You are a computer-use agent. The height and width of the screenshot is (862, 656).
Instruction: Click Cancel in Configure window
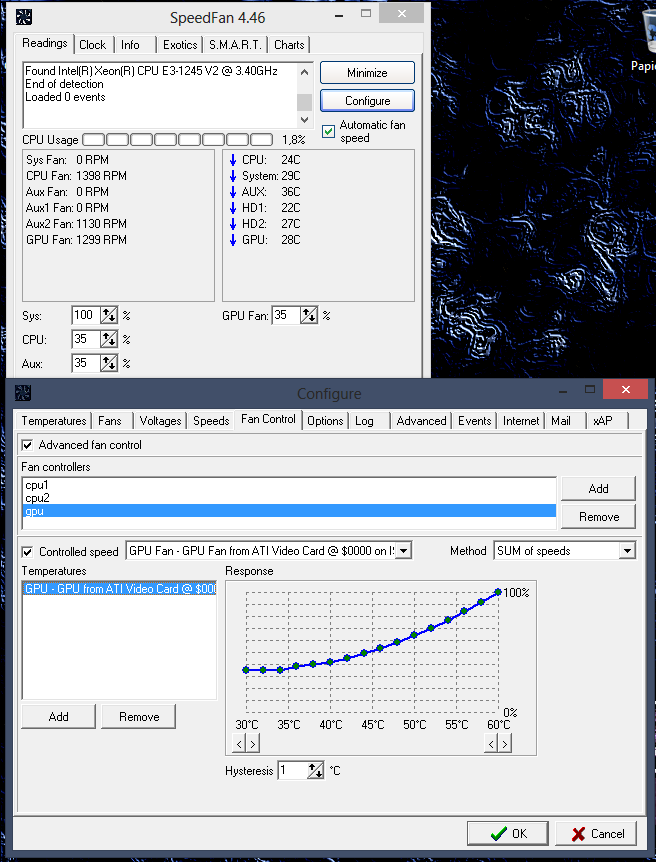[x=596, y=833]
